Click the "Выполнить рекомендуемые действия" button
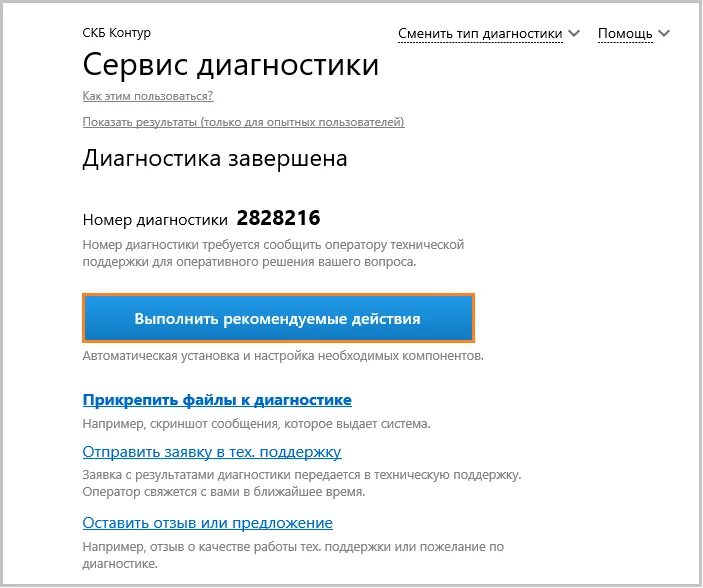 pyautogui.click(x=278, y=318)
